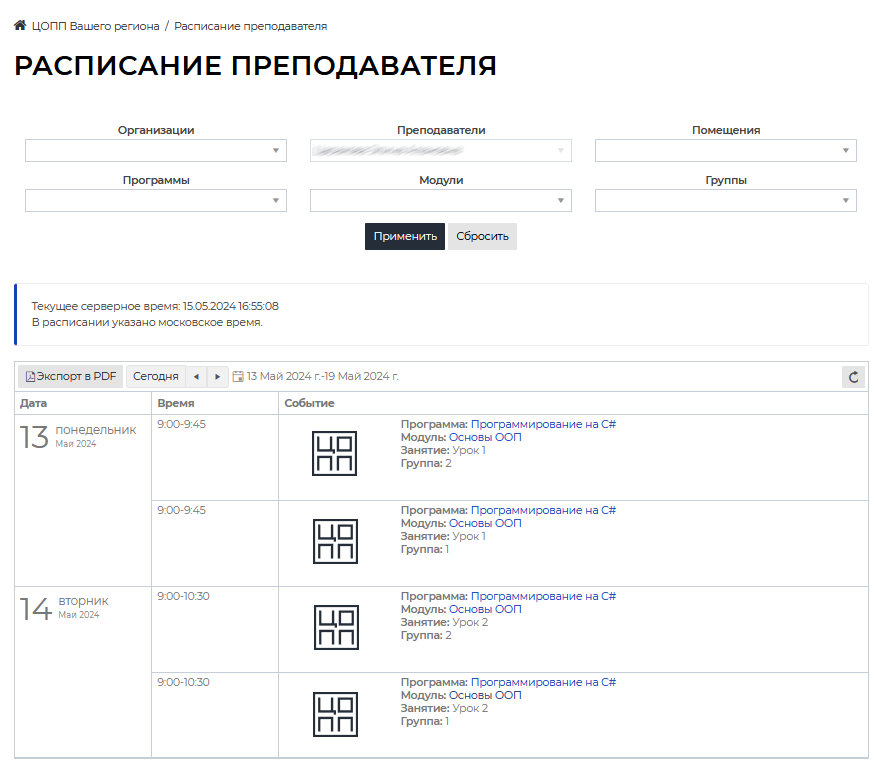The image size is (878, 768).
Task: Open Основы ООП module link for Tuesday group 1
Action: pyautogui.click(x=485, y=695)
